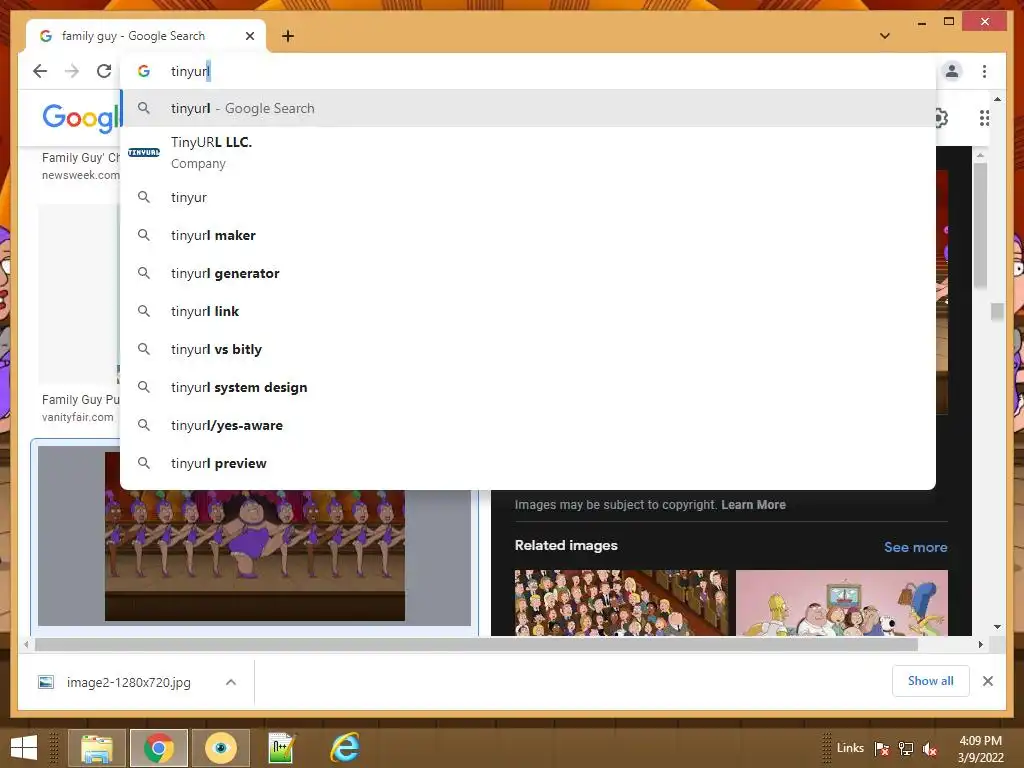Open the yellow eye app on taskbar
Viewport: 1024px width, 768px height.
pyautogui.click(x=221, y=748)
